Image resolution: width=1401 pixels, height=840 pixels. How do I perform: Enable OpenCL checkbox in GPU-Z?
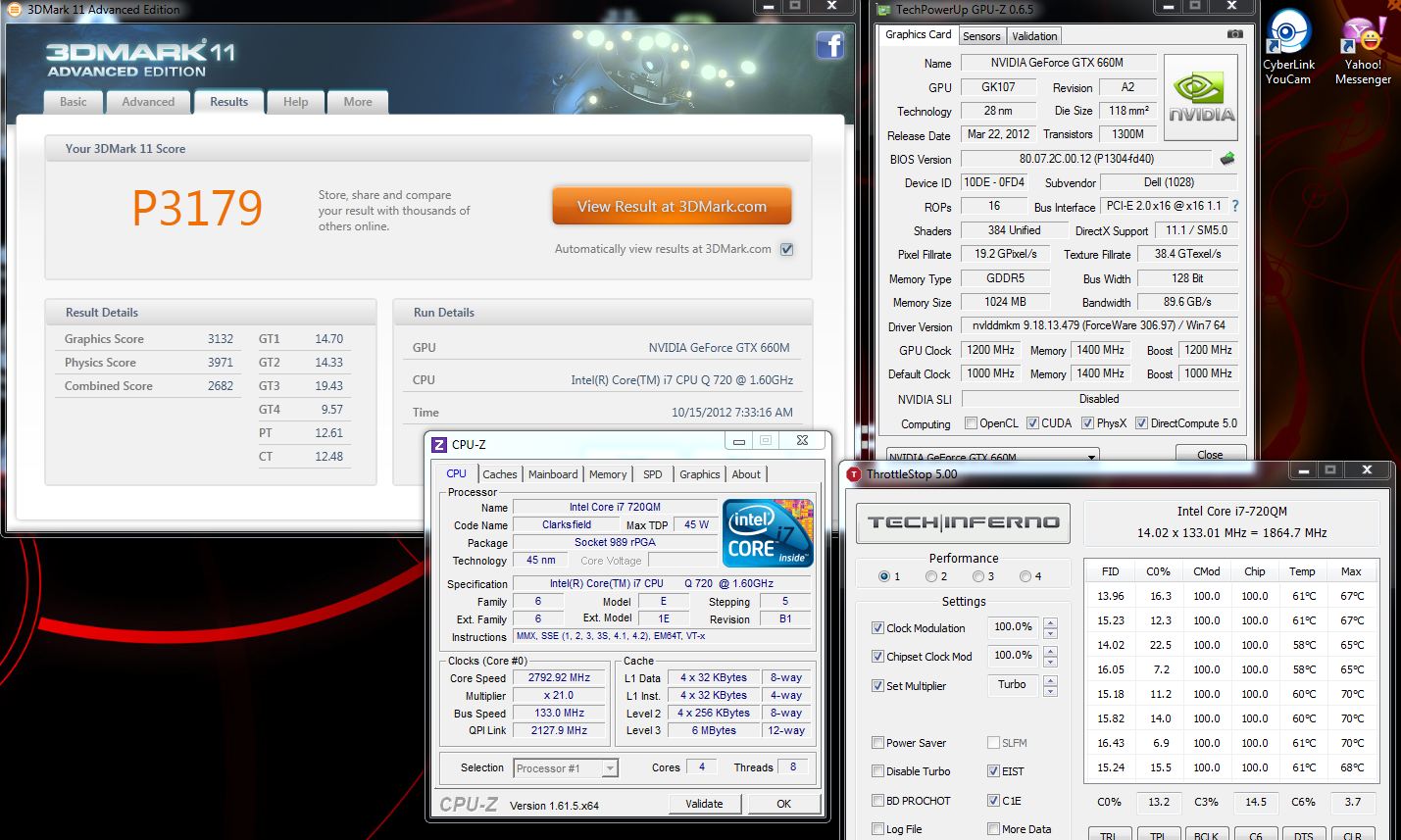(971, 423)
